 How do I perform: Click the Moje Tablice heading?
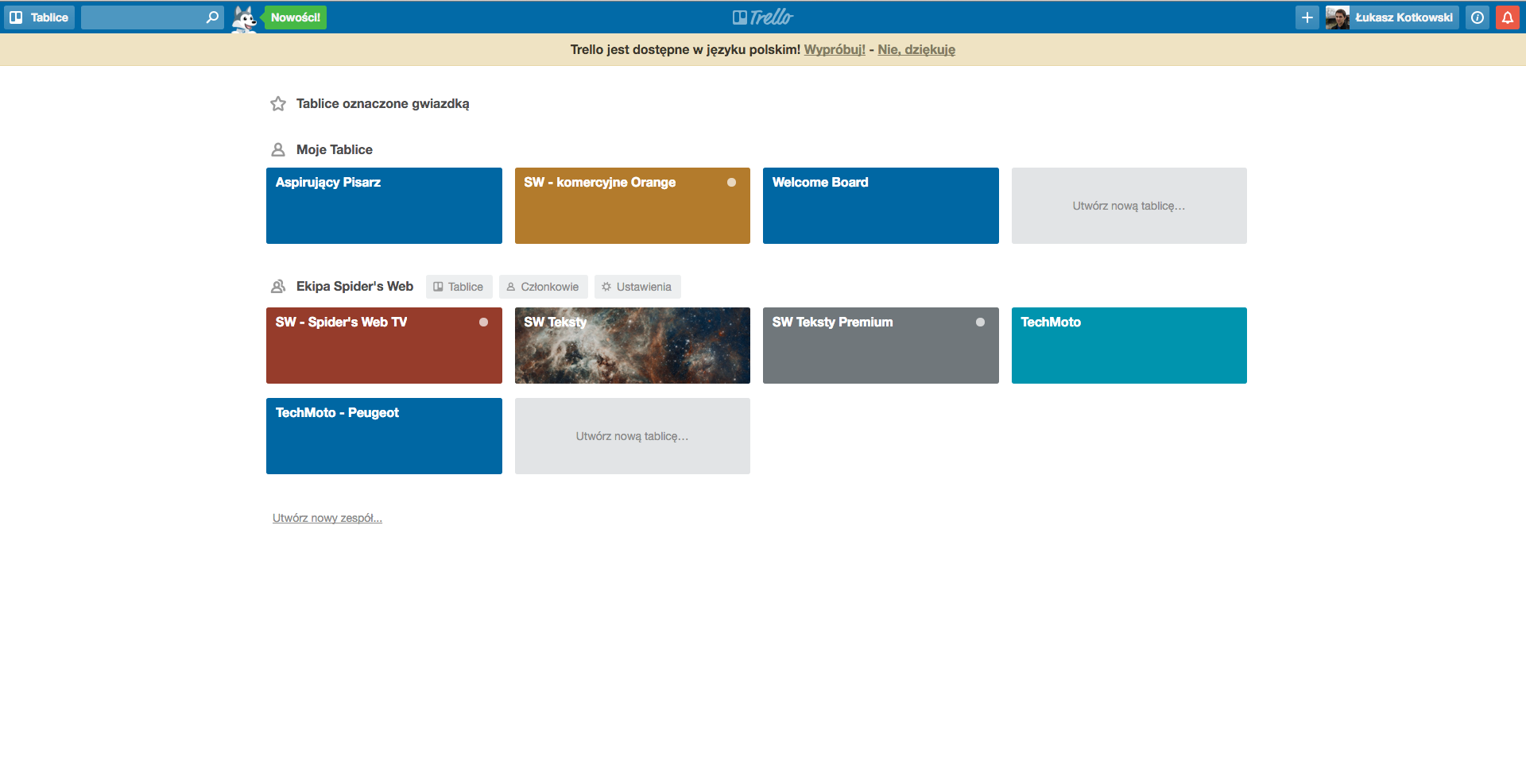click(334, 149)
